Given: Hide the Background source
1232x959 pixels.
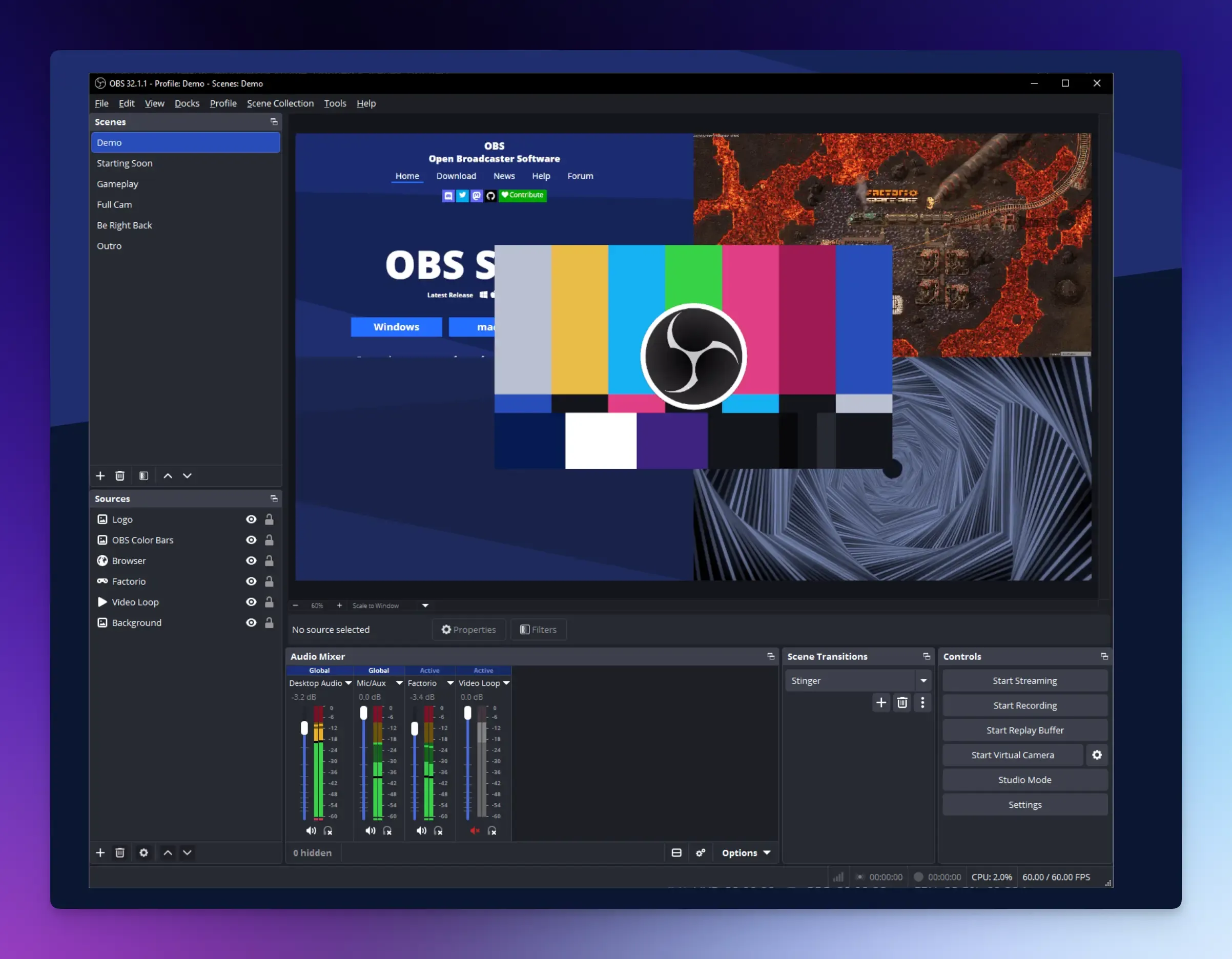Looking at the screenshot, I should (252, 622).
